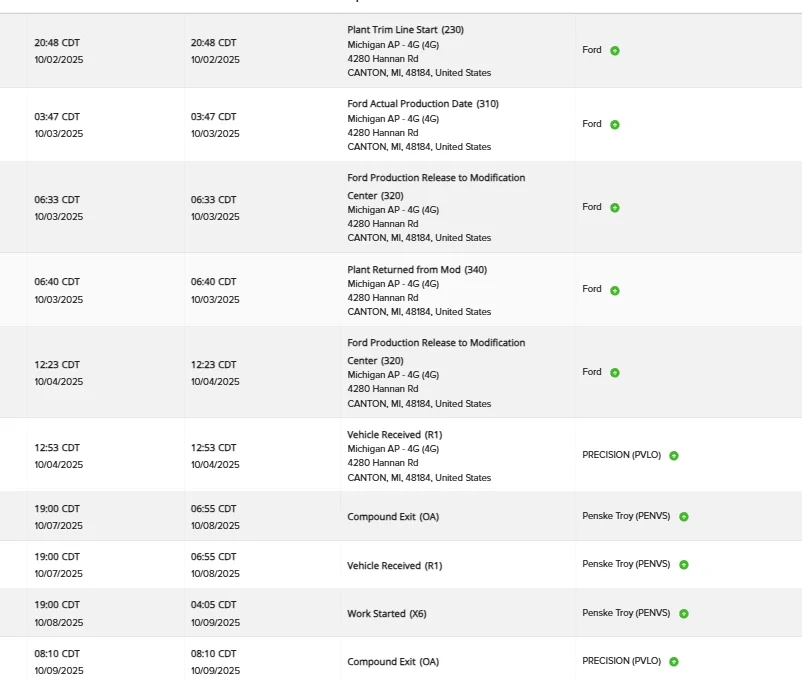The height and width of the screenshot is (681, 802).
Task: Click green icon beside Penske Troy on 10/07 Vehicle Received row
Action: coord(683,565)
